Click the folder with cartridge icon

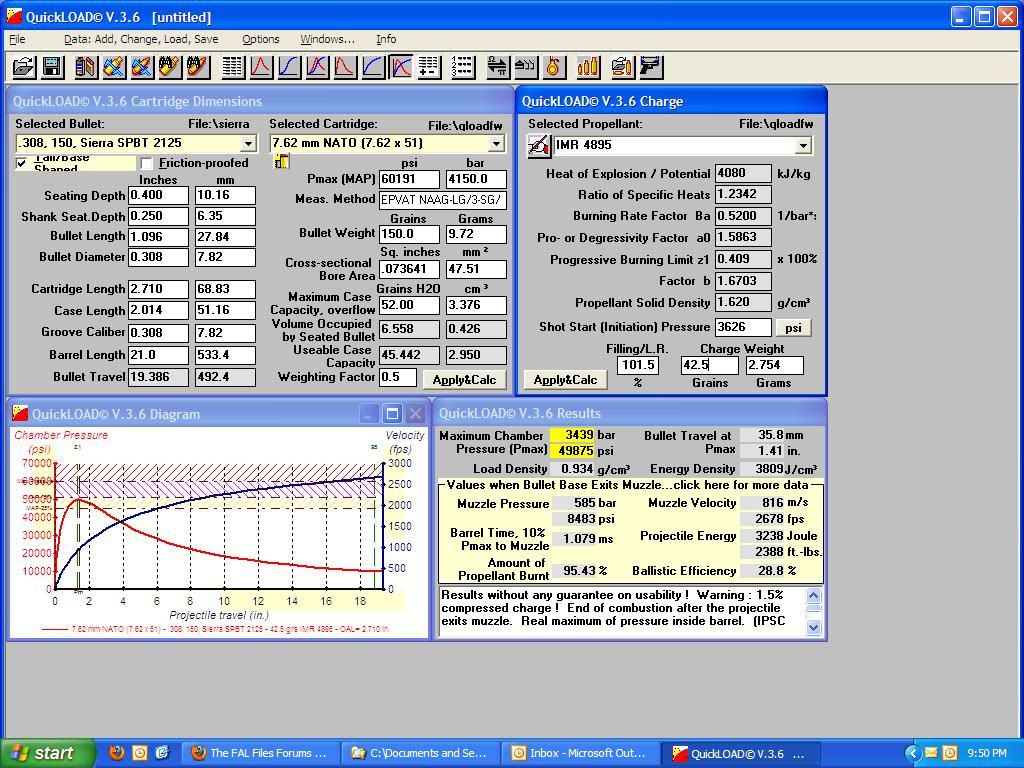point(622,67)
